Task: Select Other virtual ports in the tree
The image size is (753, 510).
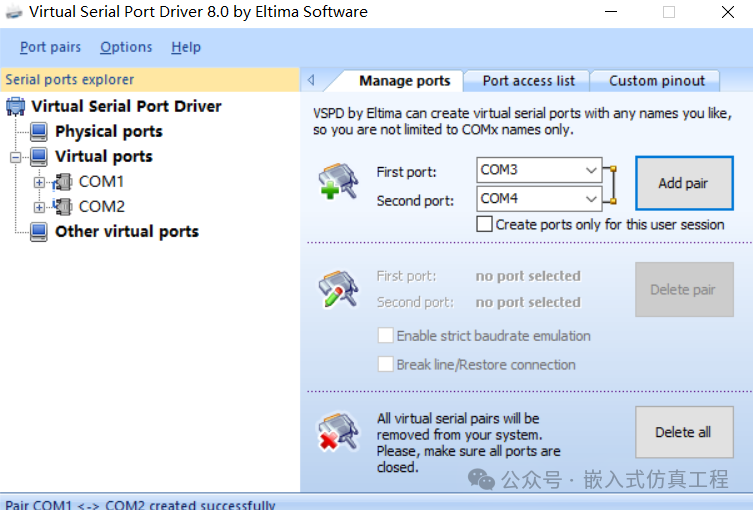Action: [x=127, y=231]
